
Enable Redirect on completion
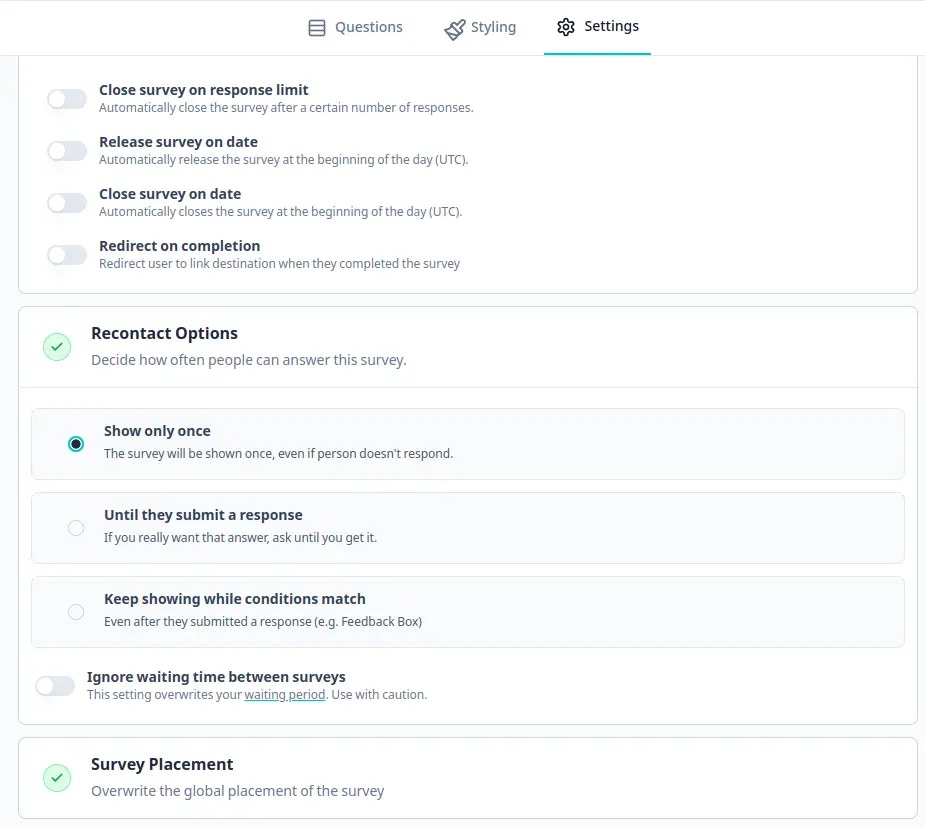click(x=66, y=254)
